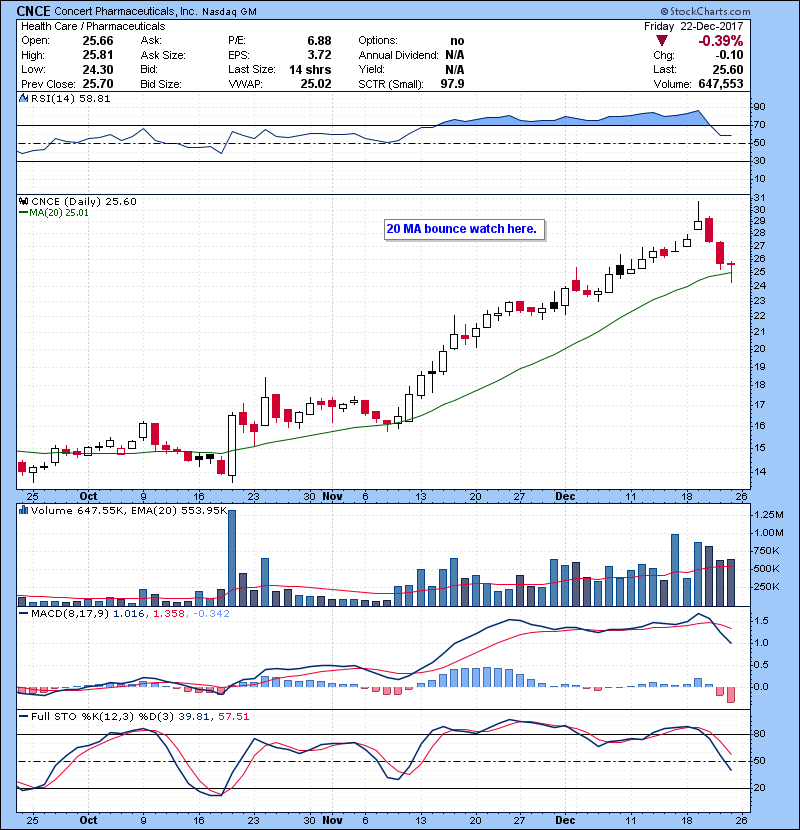Click the RSI(14) indicator chart icon

(x=23, y=98)
